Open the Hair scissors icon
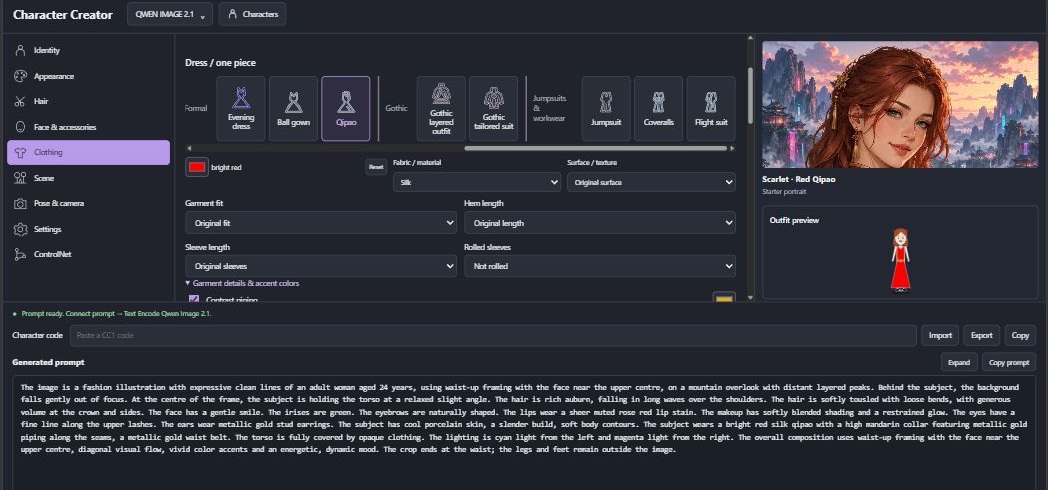Screen dimensions: 1048x490 [x=21, y=102]
